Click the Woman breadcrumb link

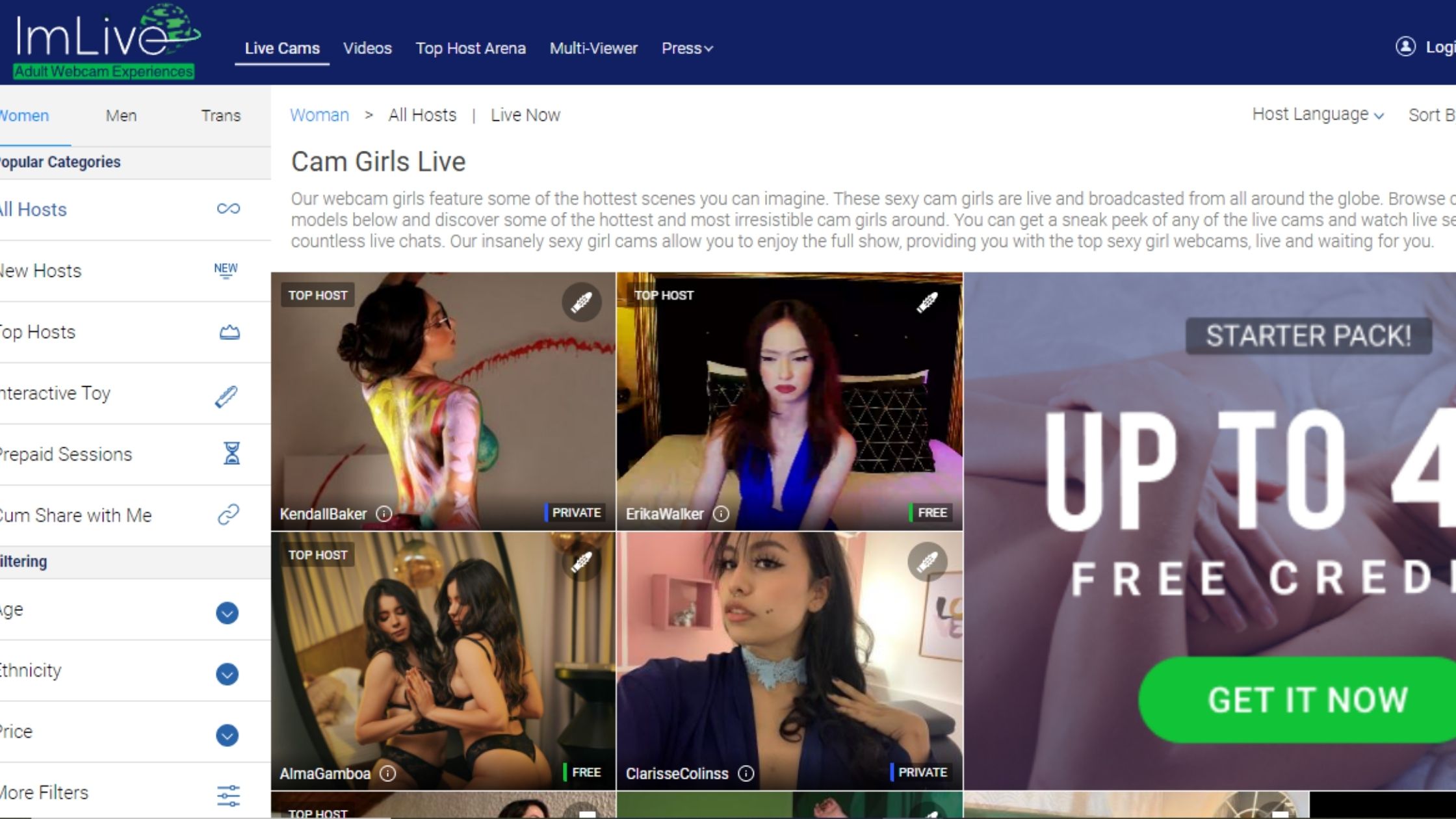319,115
